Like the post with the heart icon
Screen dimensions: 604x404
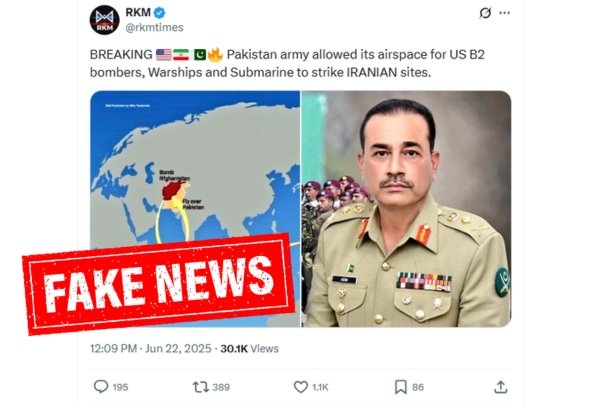click(301, 387)
